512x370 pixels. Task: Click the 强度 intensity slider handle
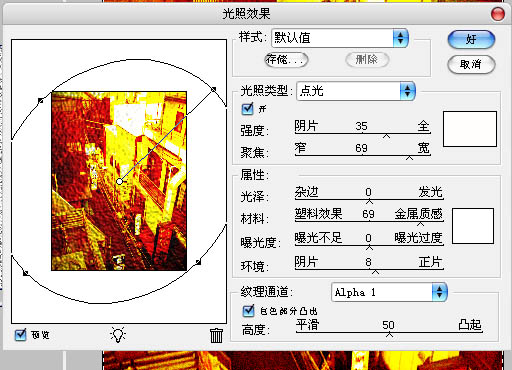tap(386, 136)
